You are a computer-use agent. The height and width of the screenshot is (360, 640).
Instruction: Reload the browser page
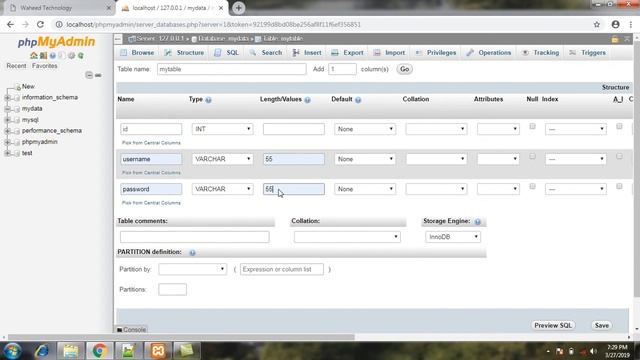pyautogui.click(x=40, y=24)
